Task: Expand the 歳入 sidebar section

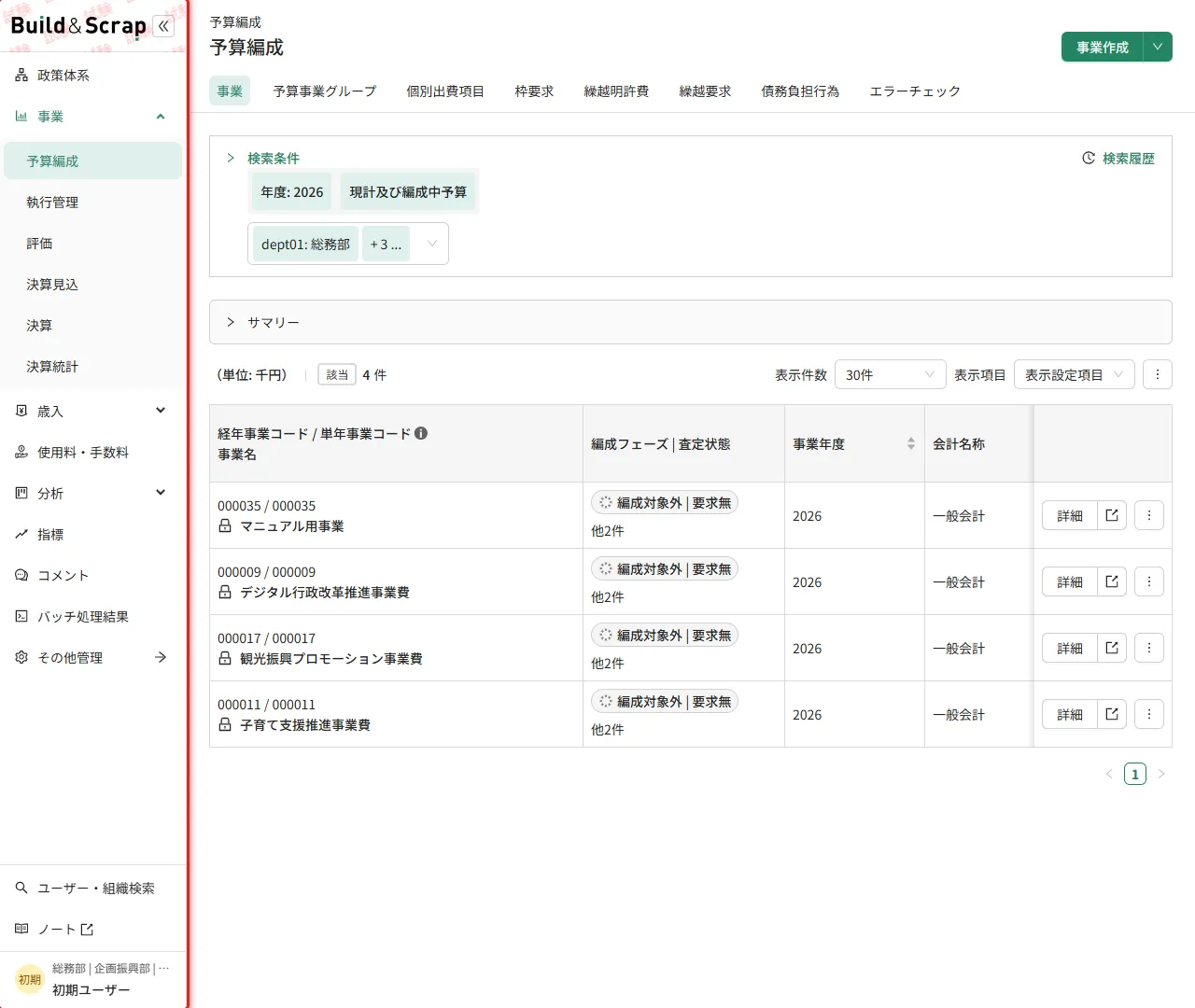Action: (93, 412)
